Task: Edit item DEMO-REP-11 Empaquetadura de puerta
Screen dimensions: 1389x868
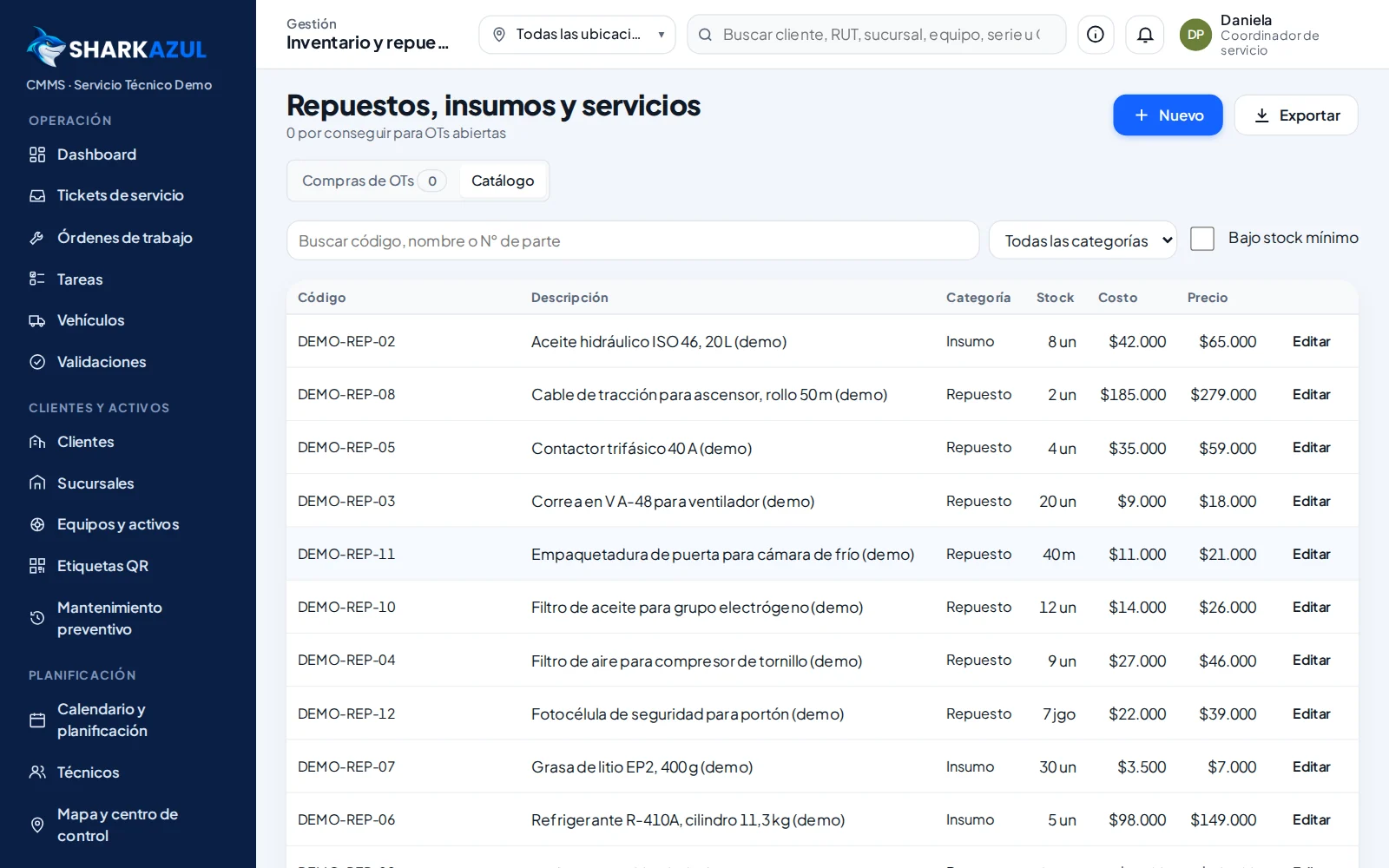Action: click(1311, 554)
